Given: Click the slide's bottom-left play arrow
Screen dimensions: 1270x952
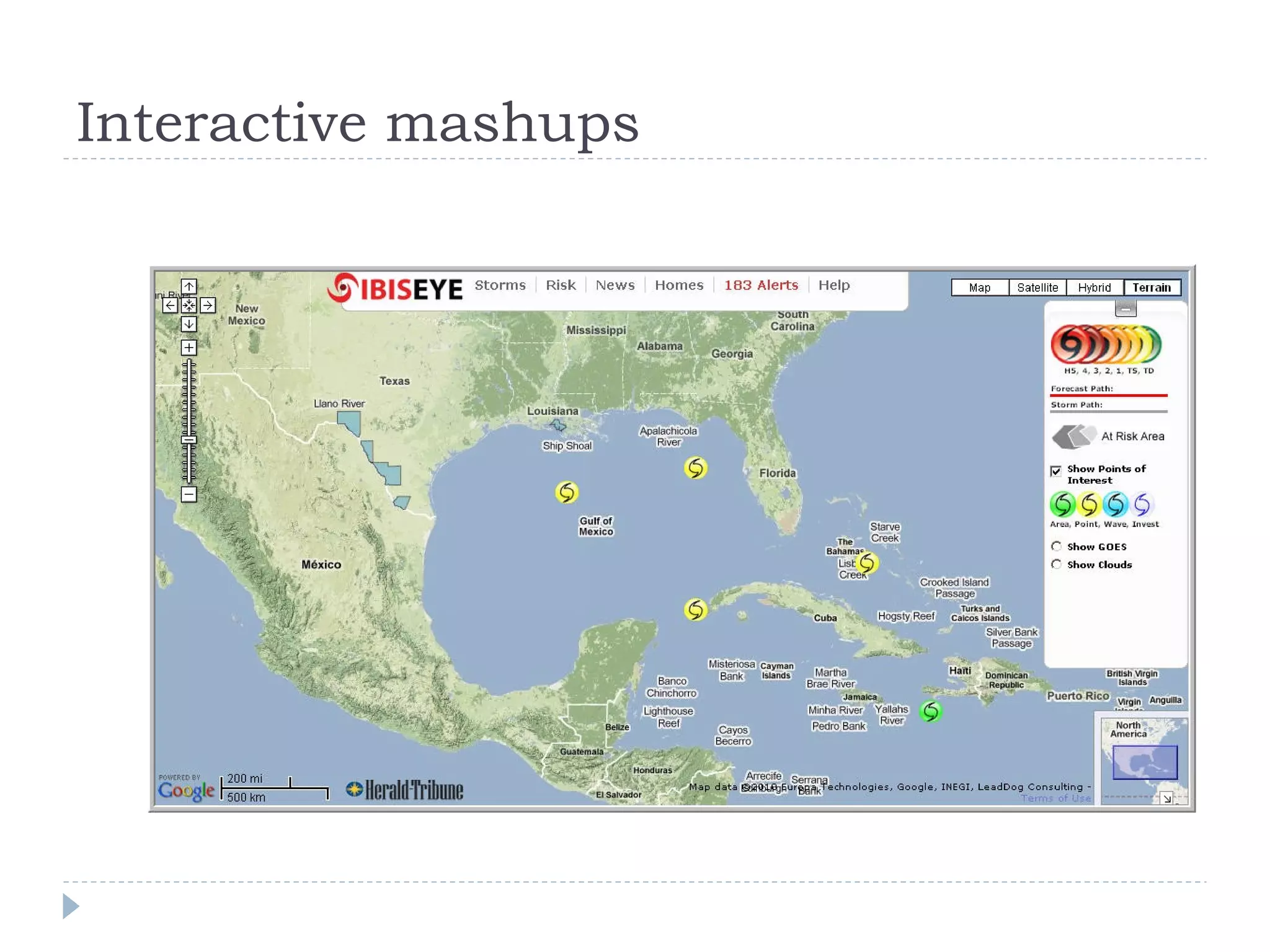Looking at the screenshot, I should coord(71,906).
